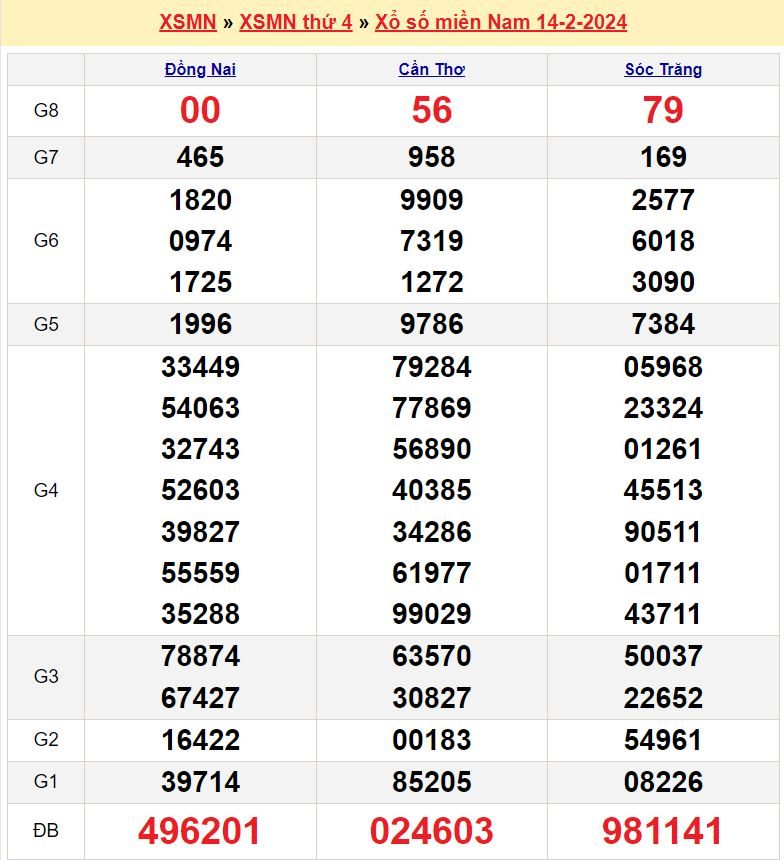Click G4 number 43711

663,614
